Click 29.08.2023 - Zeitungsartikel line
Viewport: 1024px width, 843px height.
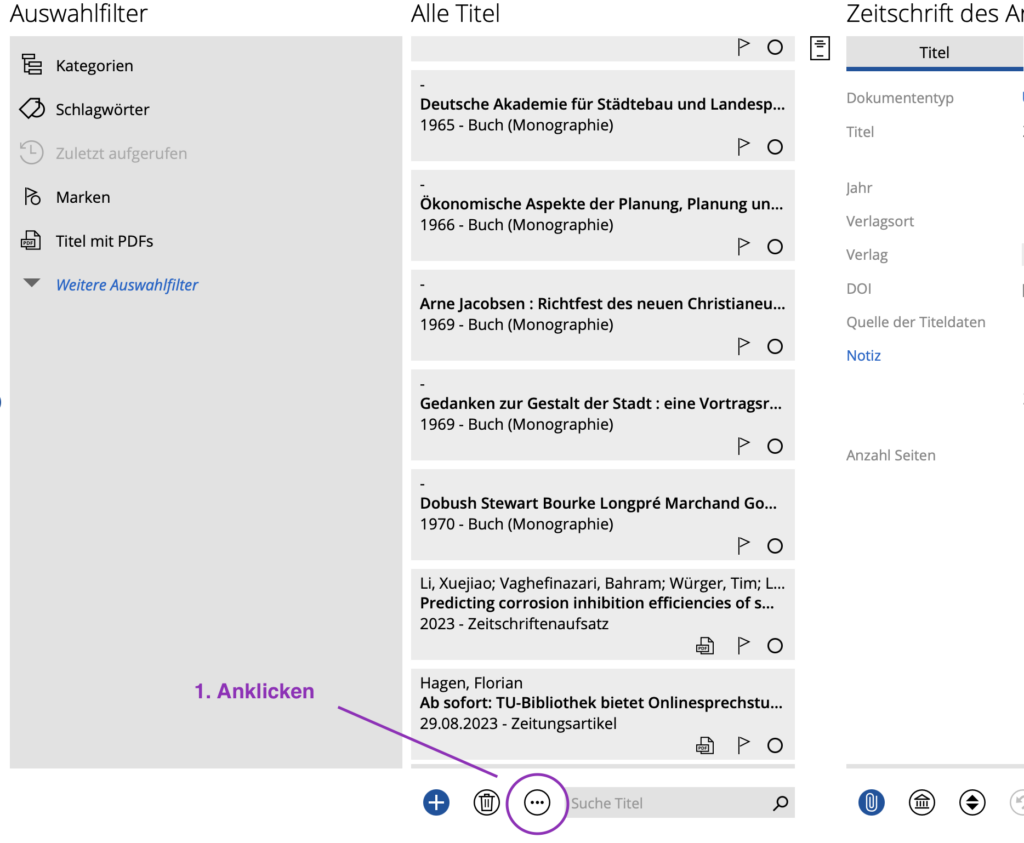pos(518,724)
